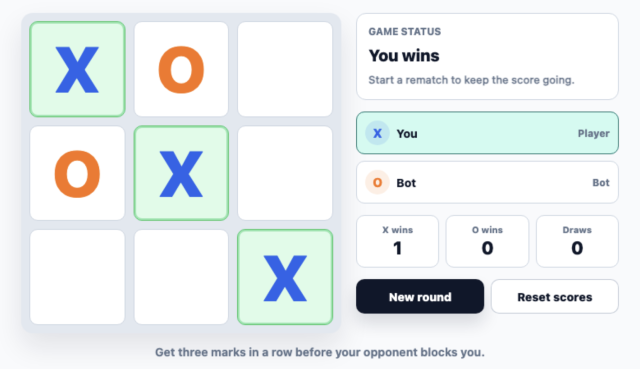Screen dimensions: 640x369
Task: Click the blue X in the bottom-right cell
Action: (x=285, y=278)
